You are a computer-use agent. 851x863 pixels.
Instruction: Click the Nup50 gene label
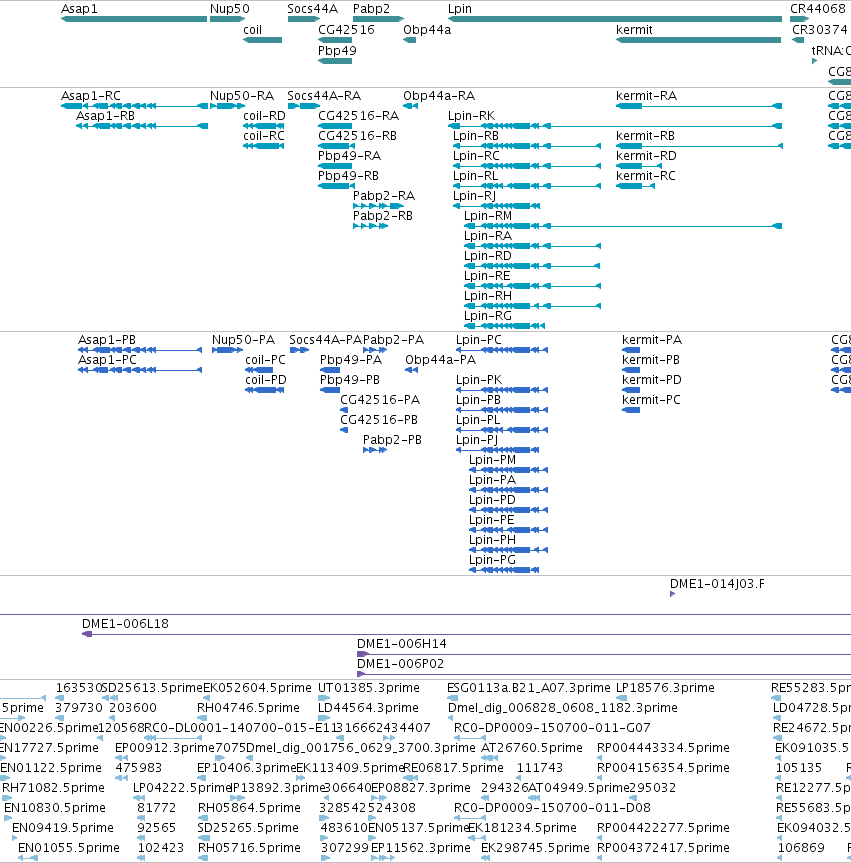click(x=230, y=9)
